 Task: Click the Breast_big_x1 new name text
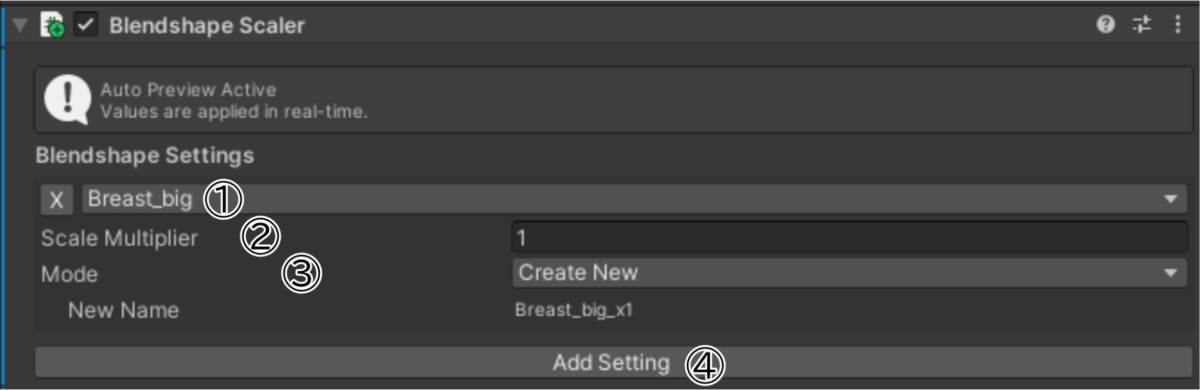pyautogui.click(x=574, y=310)
